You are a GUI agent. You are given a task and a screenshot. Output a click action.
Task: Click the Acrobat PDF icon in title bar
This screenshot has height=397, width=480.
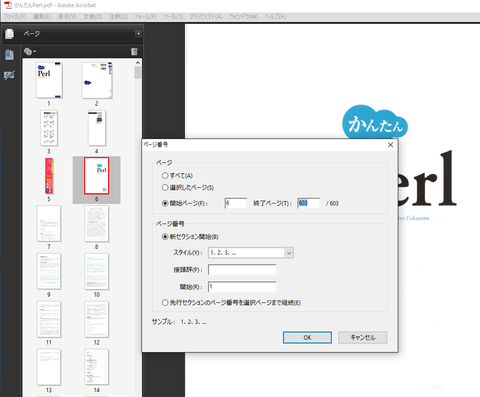[x=8, y=5]
